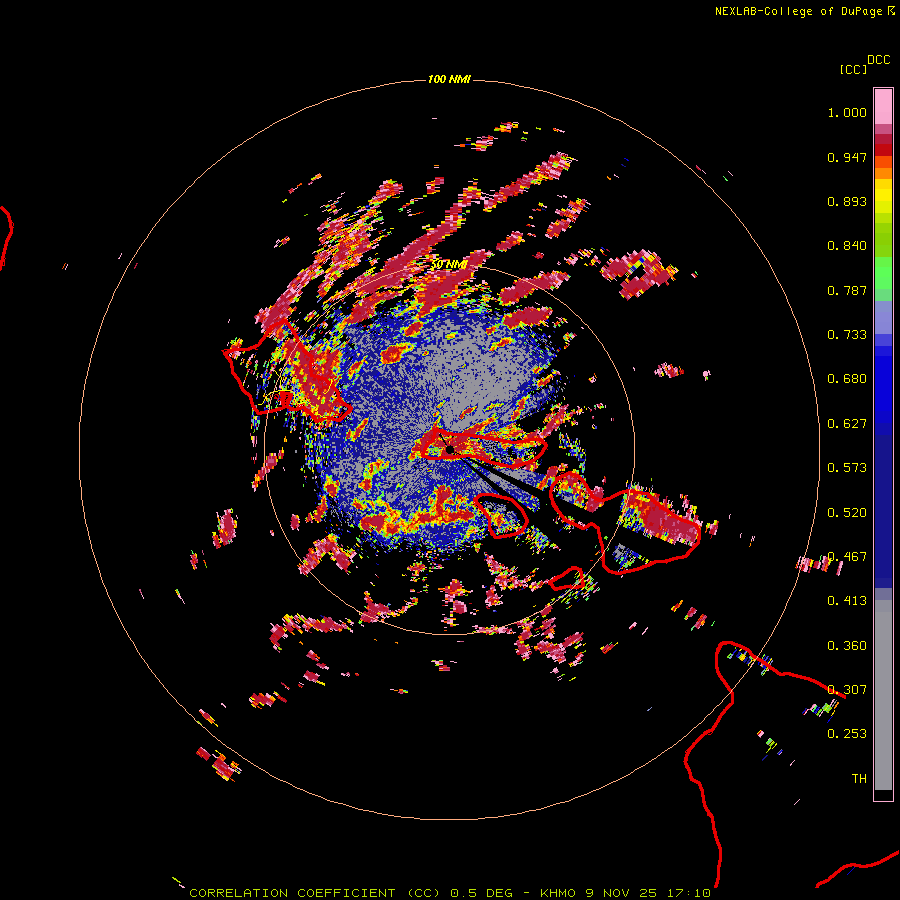Click the Correlation Coefficient product title caption
The image size is (900, 900).
coord(449,893)
